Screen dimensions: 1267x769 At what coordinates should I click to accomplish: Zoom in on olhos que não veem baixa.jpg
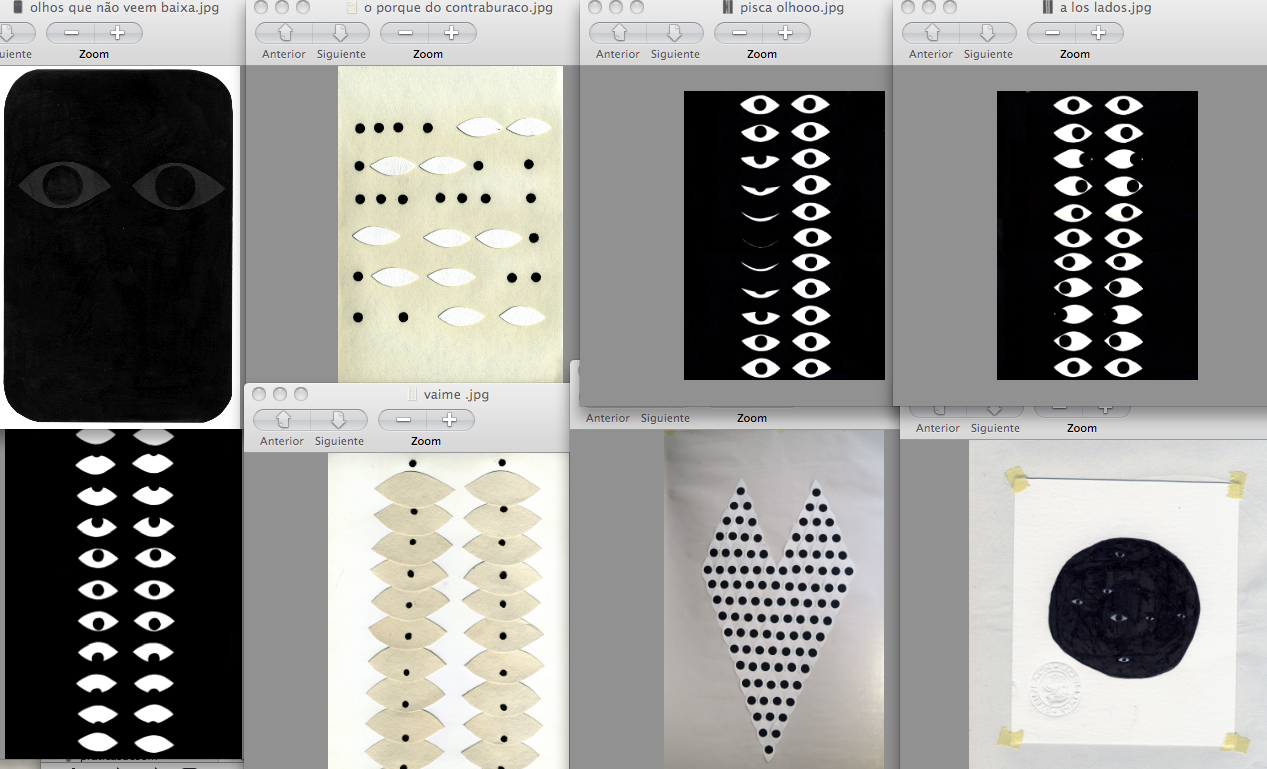coord(117,33)
